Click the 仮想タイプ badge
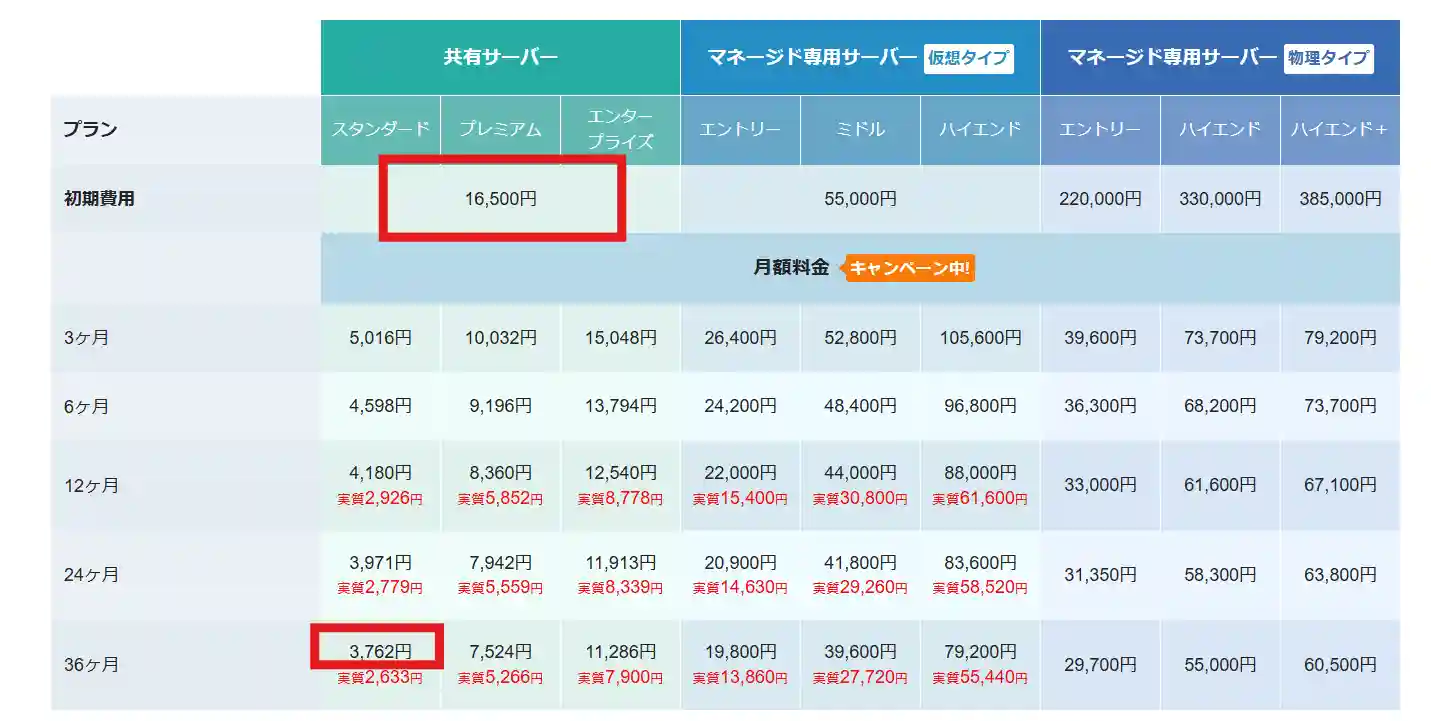Viewport: 1431px width, 721px height. tap(968, 57)
